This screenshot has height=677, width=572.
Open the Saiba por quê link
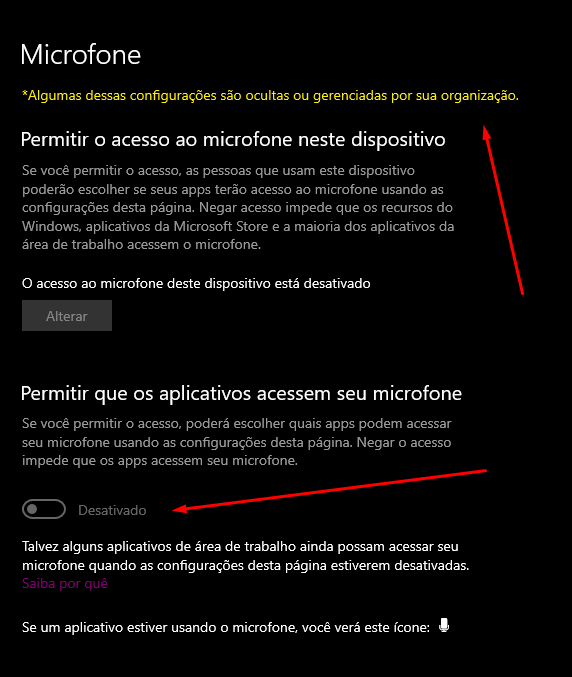tap(65, 584)
